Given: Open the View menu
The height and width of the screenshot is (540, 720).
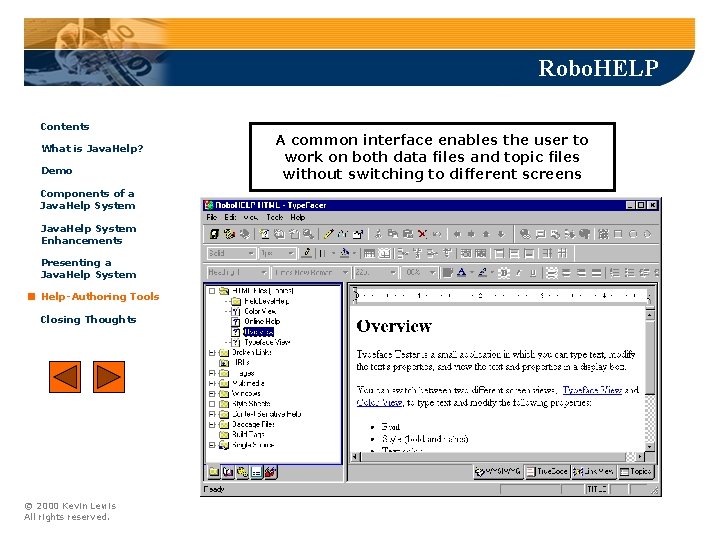Looking at the screenshot, I should point(250,217).
